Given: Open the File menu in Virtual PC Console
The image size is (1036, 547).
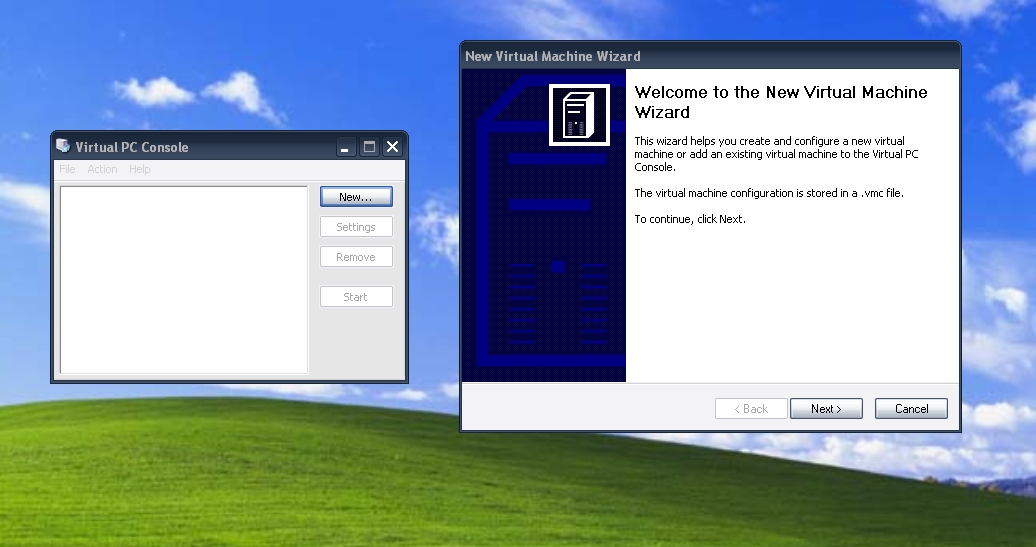Looking at the screenshot, I should pyautogui.click(x=67, y=169).
